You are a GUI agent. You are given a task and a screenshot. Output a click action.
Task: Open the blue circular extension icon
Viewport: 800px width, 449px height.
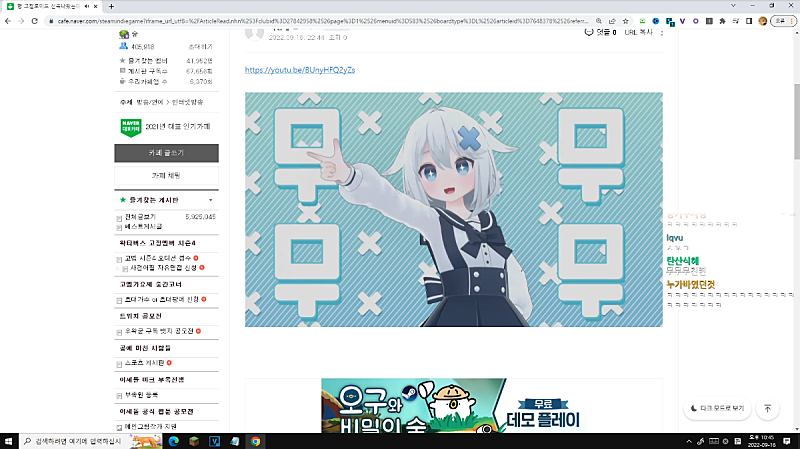(x=656, y=21)
